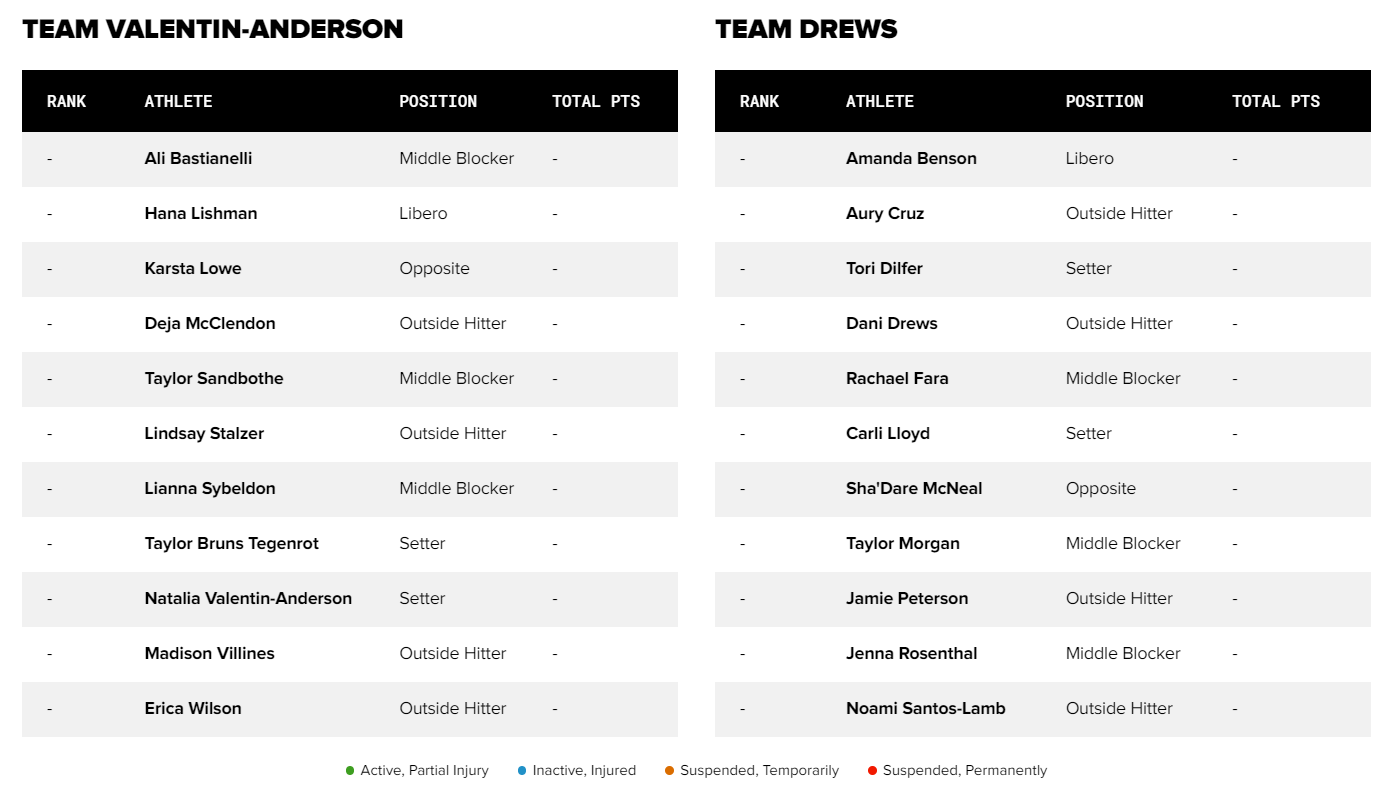Click ATHLETE column header in Team Drews

click(x=880, y=101)
